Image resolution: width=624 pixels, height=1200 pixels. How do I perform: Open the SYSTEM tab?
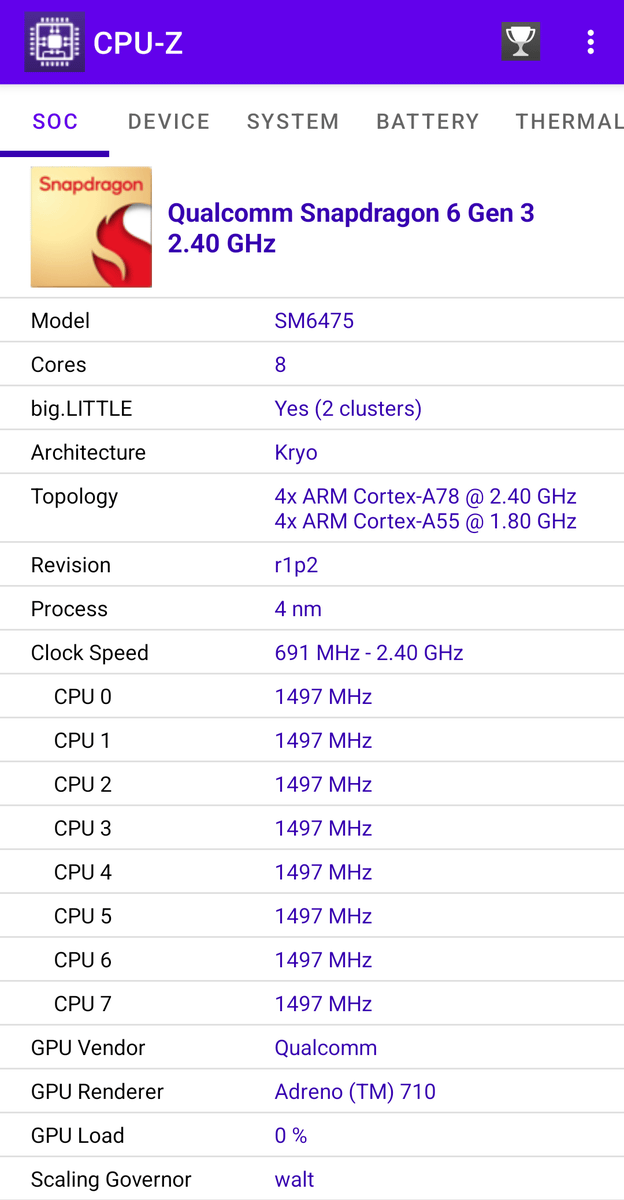click(x=293, y=121)
